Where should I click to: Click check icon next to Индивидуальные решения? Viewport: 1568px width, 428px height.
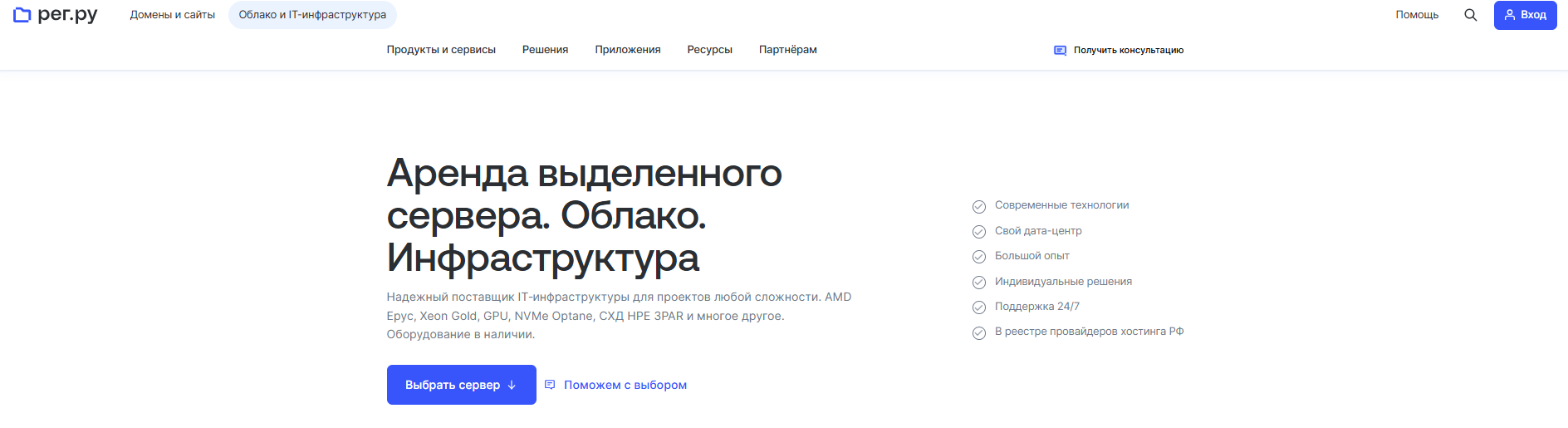tap(979, 283)
